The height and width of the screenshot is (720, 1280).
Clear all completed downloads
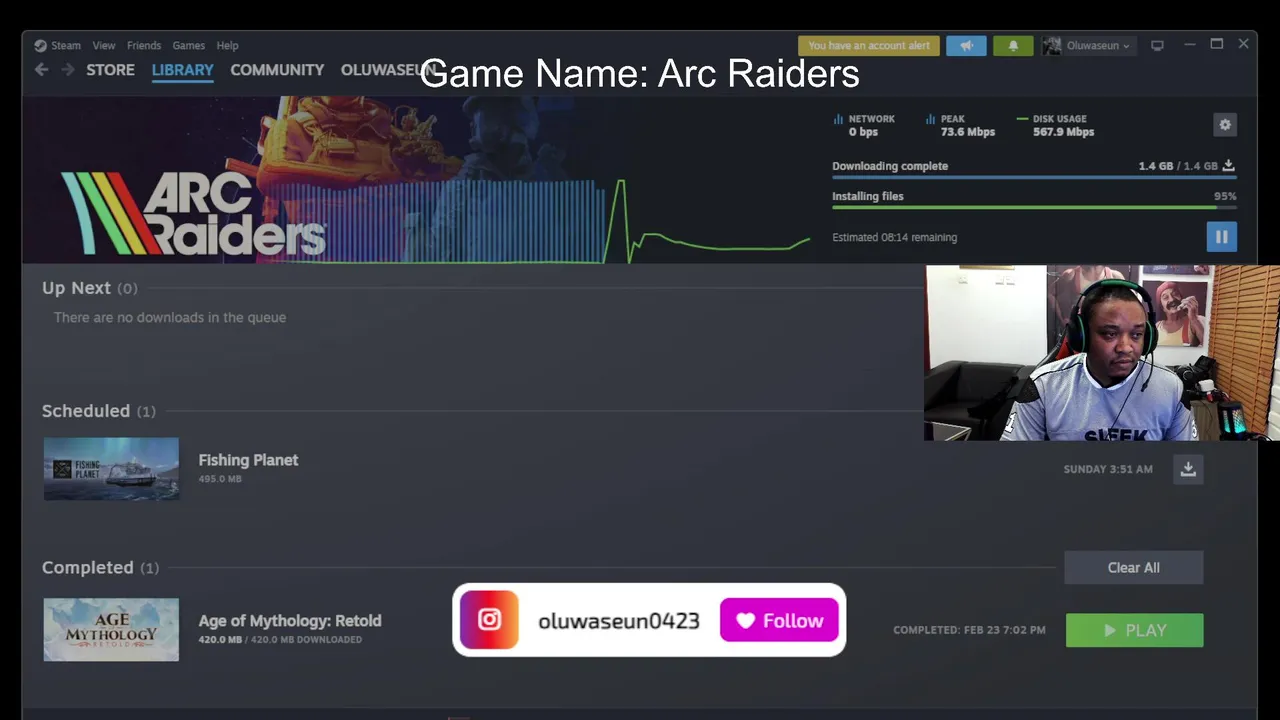pyautogui.click(x=1133, y=567)
